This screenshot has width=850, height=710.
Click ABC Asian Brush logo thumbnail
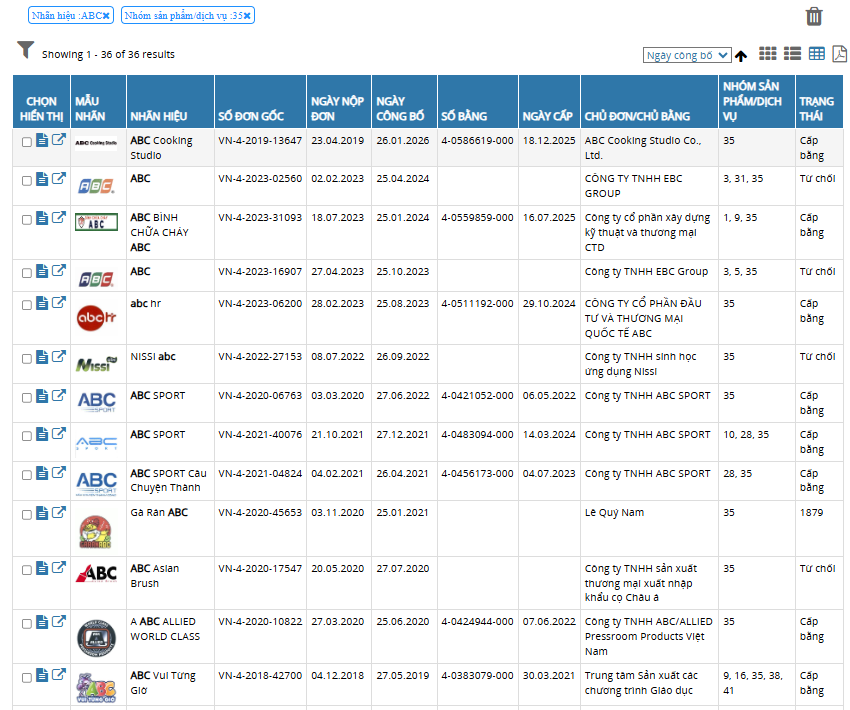pyautogui.click(x=96, y=573)
